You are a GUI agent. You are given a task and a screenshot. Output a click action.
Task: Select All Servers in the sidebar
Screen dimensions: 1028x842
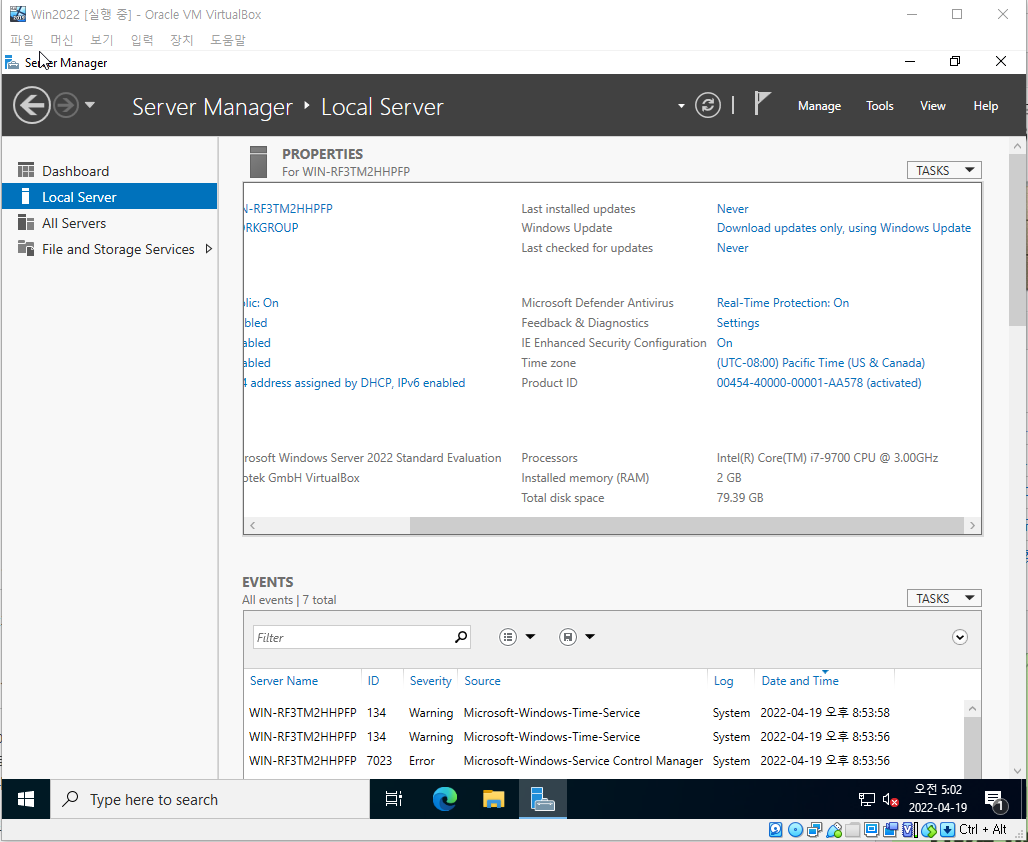[109, 223]
